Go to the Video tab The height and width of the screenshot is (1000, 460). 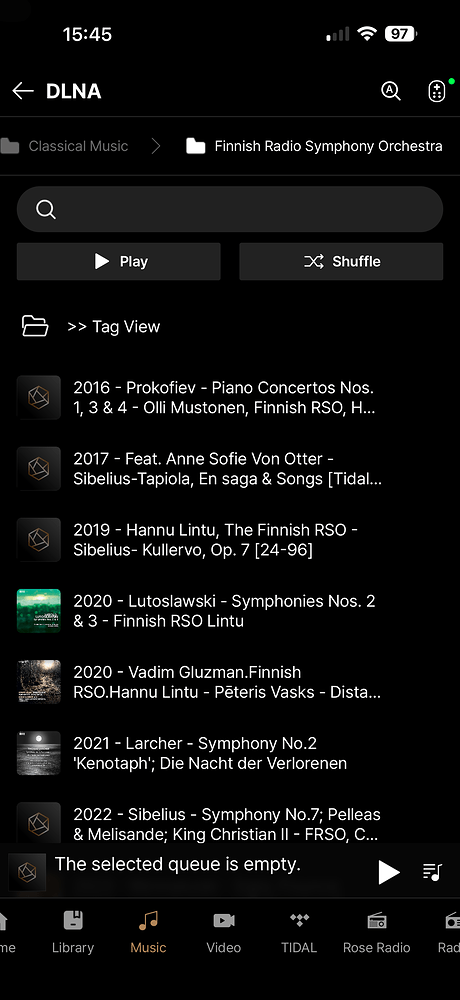tap(224, 932)
